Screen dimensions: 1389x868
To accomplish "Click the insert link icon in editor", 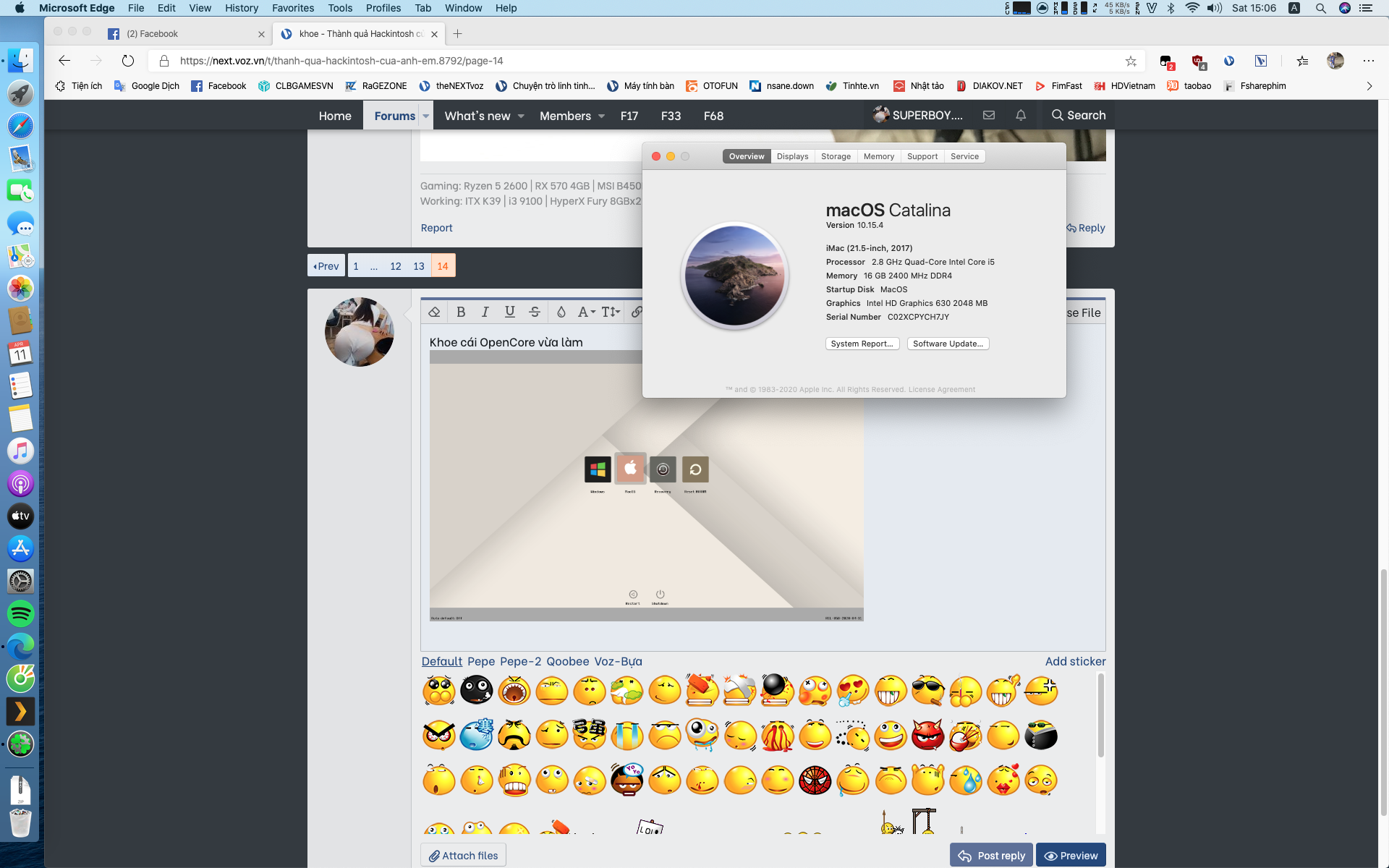I will click(x=636, y=312).
